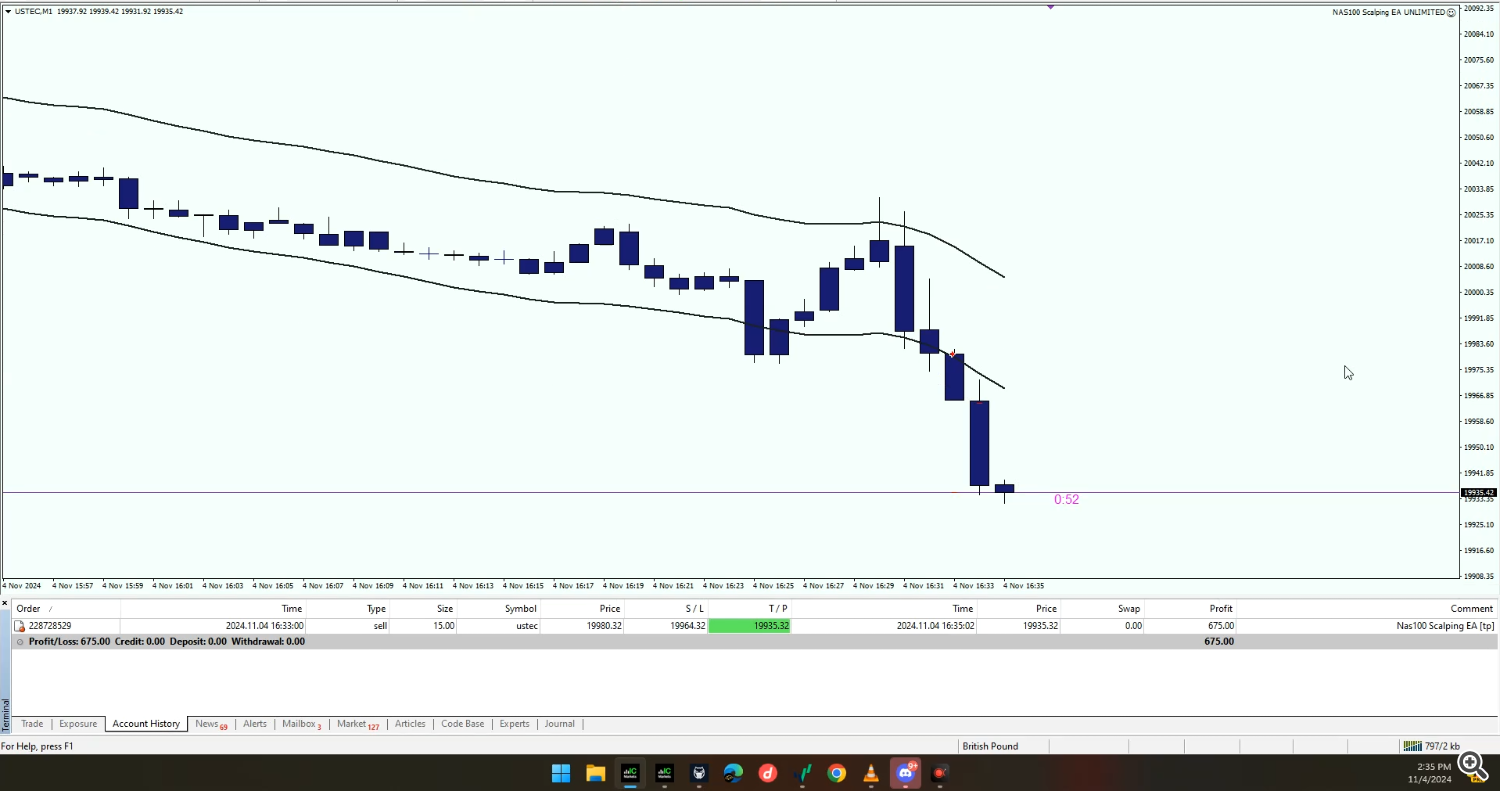Open the screen recorder taskbar icon
Image resolution: width=1500 pixels, height=791 pixels.
click(940, 773)
